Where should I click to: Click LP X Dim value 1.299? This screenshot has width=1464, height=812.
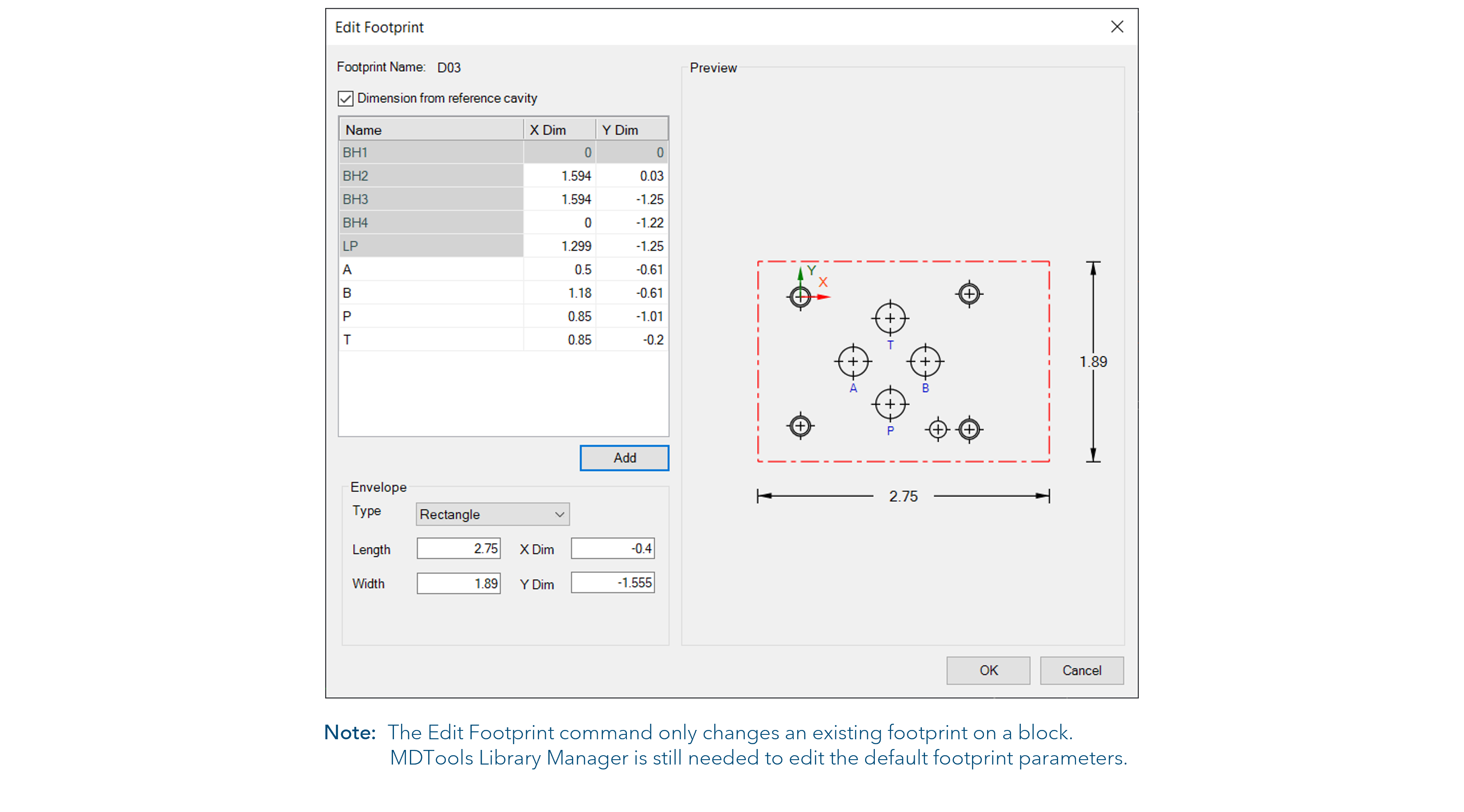click(x=560, y=246)
